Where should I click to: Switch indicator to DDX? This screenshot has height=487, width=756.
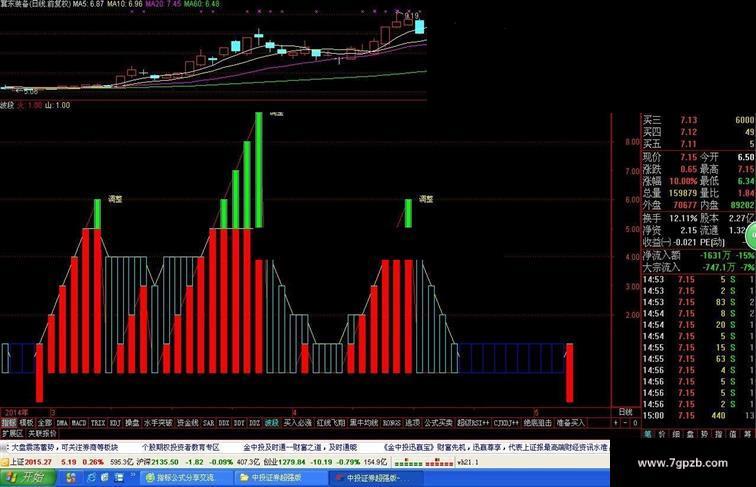(x=224, y=423)
